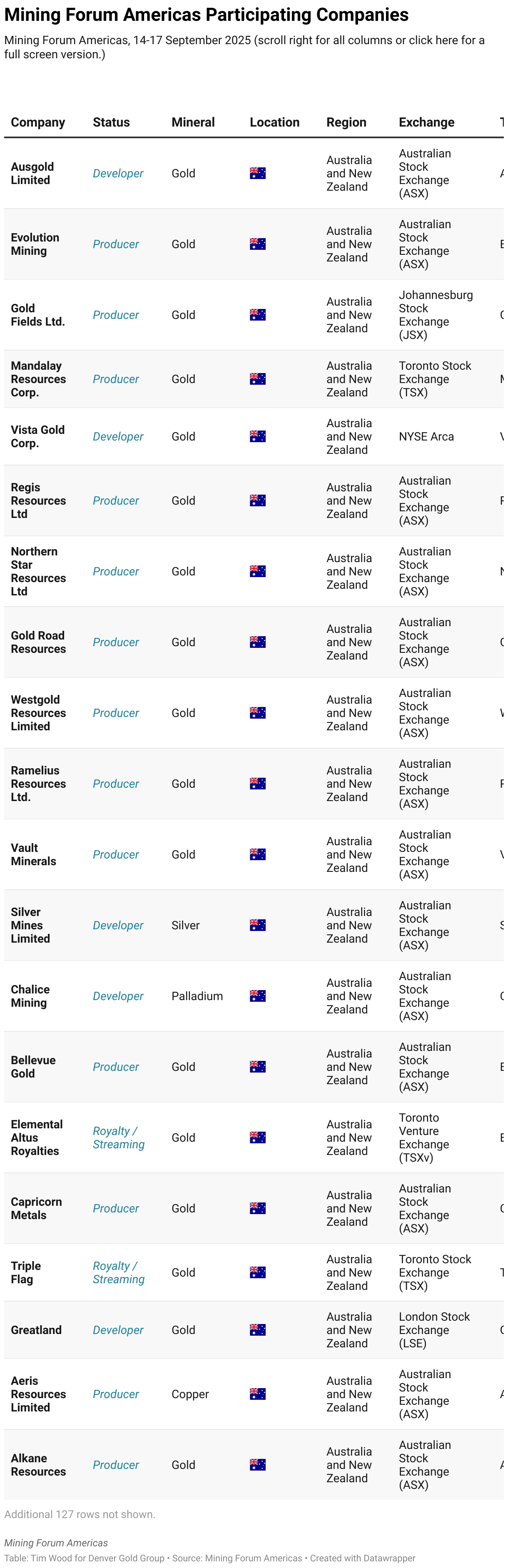Click the Bellevue Gold company name
508x1568 pixels.
coord(33,1066)
